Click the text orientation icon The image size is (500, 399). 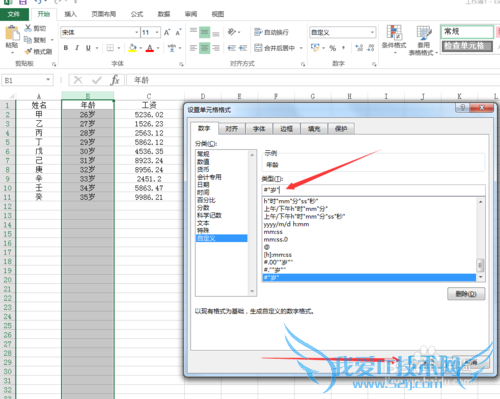(x=232, y=32)
